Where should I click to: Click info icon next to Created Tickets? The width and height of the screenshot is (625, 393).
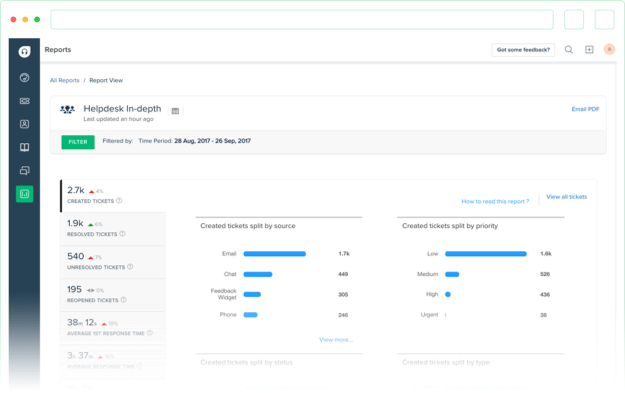tap(119, 200)
